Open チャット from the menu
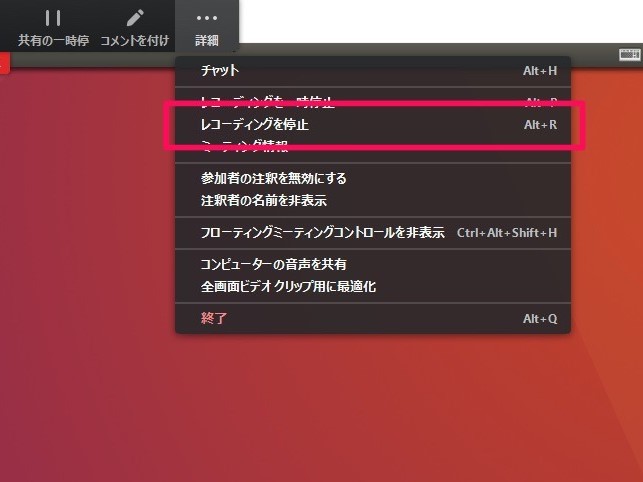This screenshot has width=643, height=482. pos(373,71)
